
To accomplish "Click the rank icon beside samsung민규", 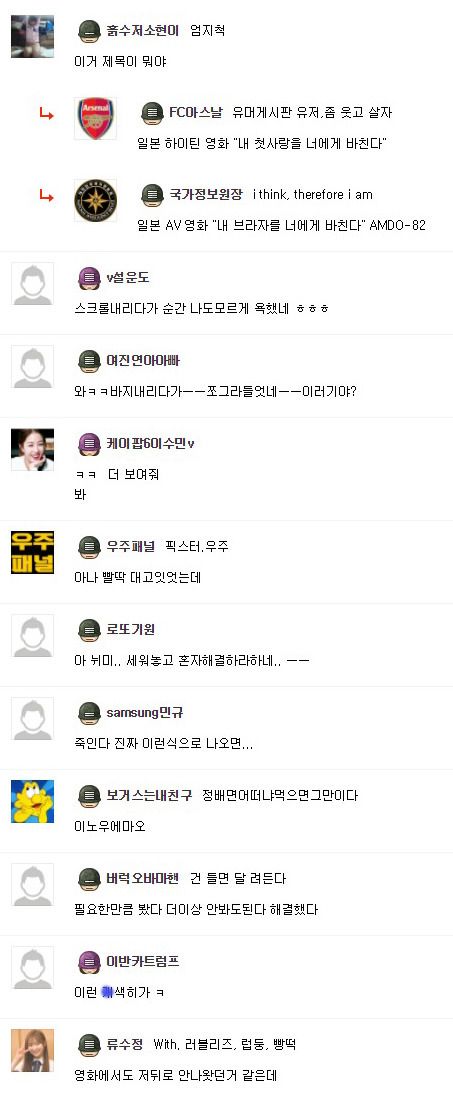I will (89, 713).
